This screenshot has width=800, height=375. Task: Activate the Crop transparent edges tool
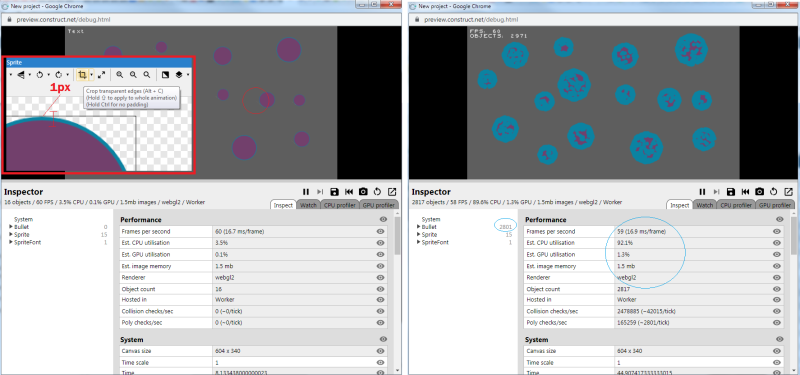[82, 74]
